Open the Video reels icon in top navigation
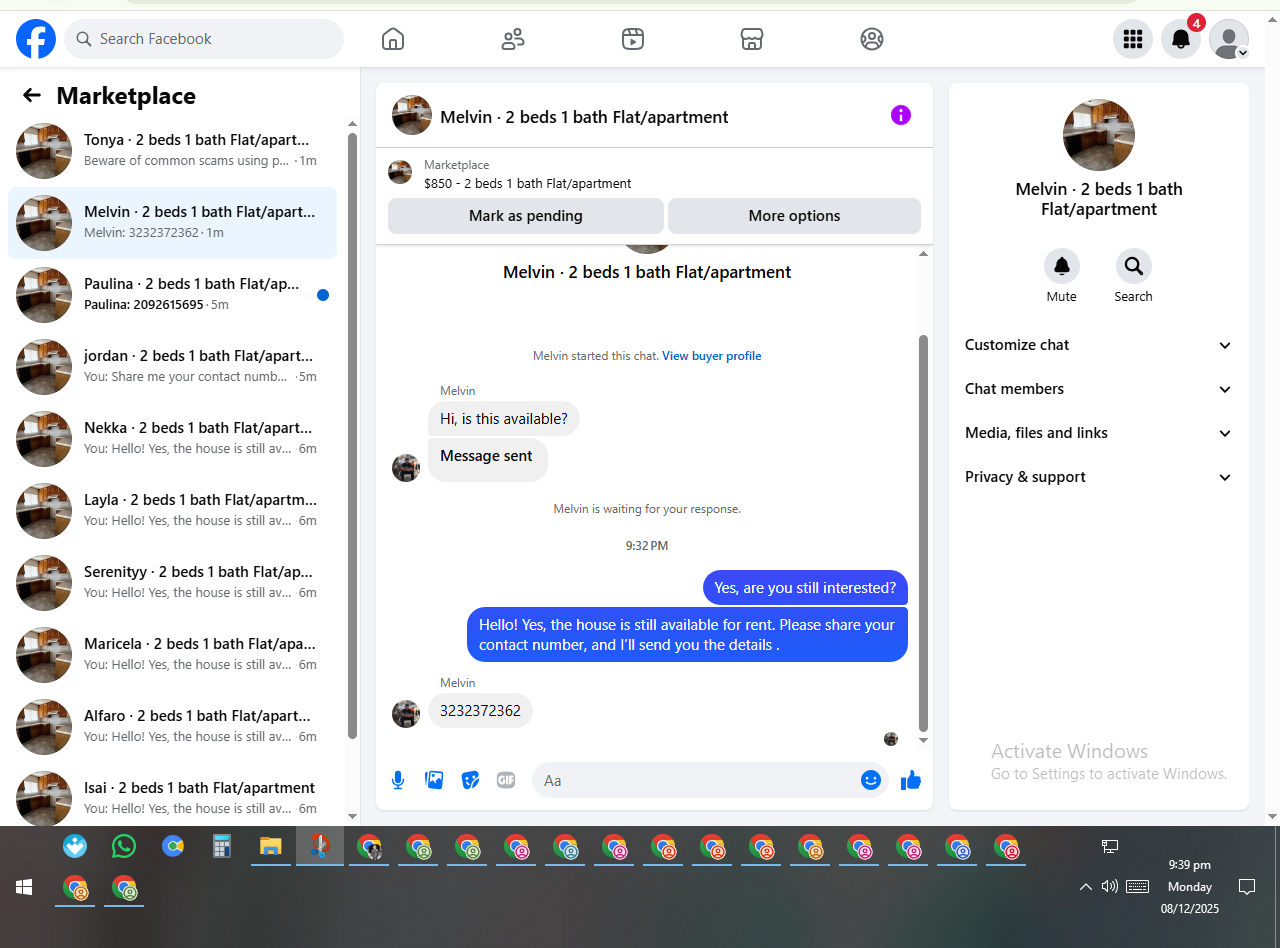The image size is (1280, 948). tap(632, 39)
